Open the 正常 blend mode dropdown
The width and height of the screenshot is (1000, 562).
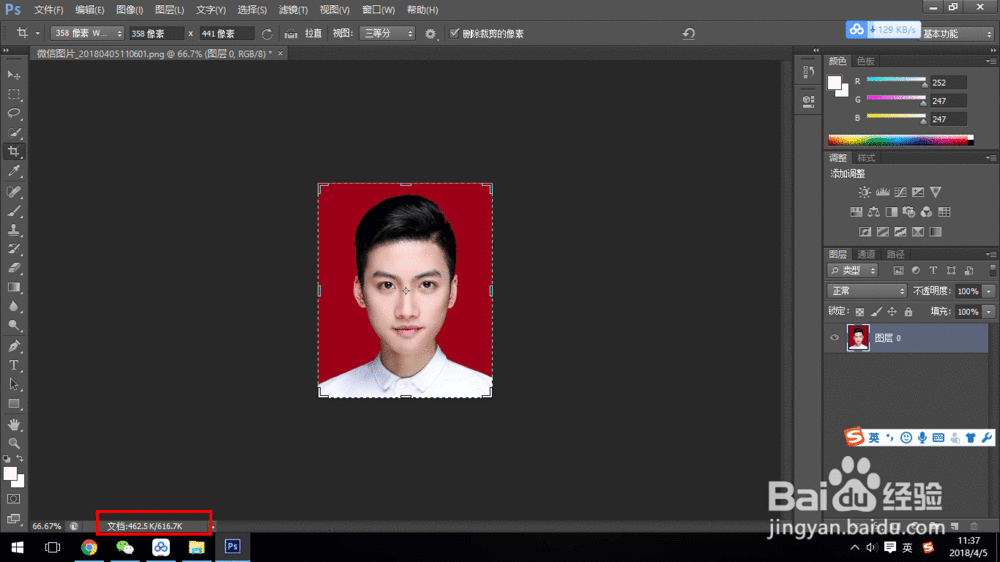[867, 291]
